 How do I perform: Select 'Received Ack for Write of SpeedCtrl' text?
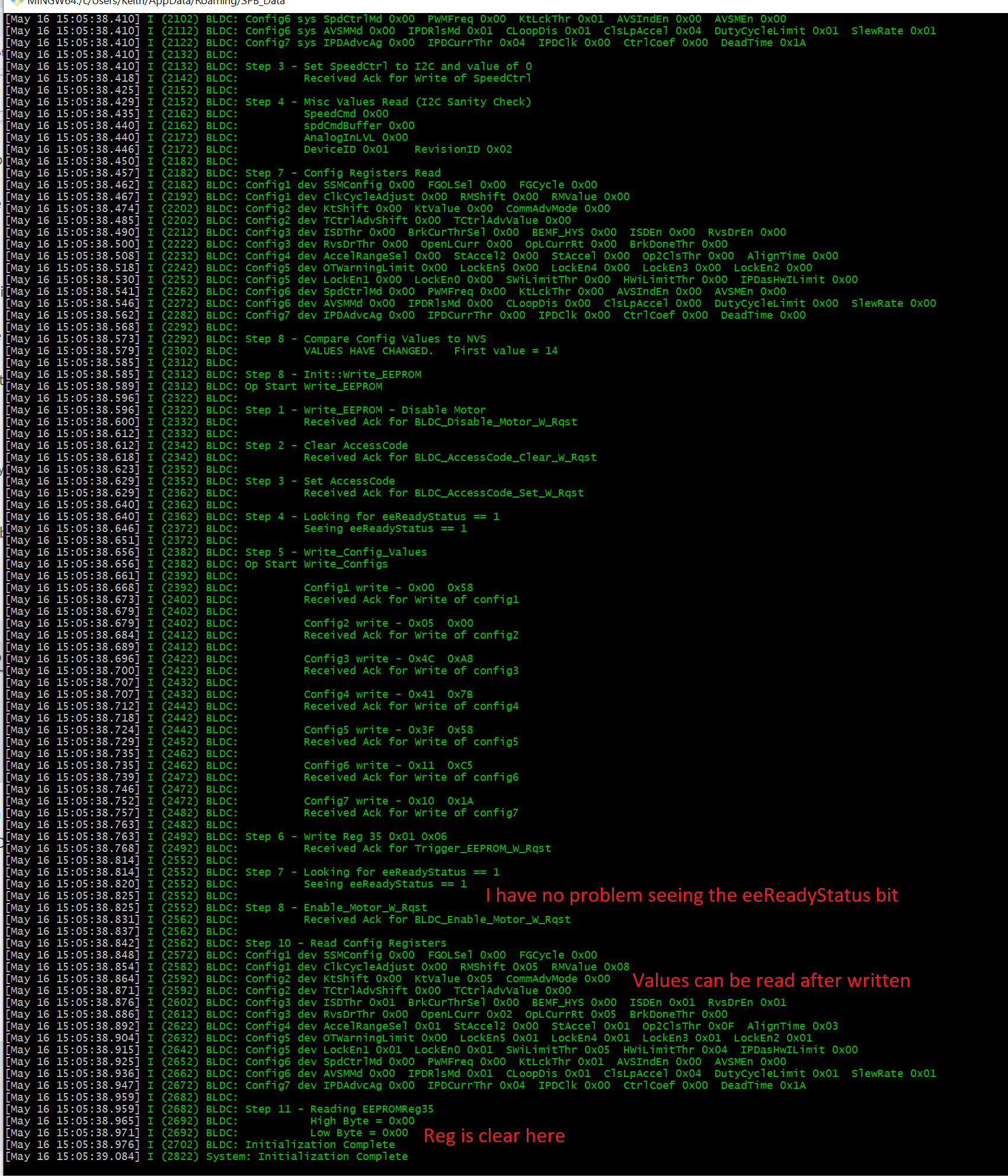tap(417, 78)
